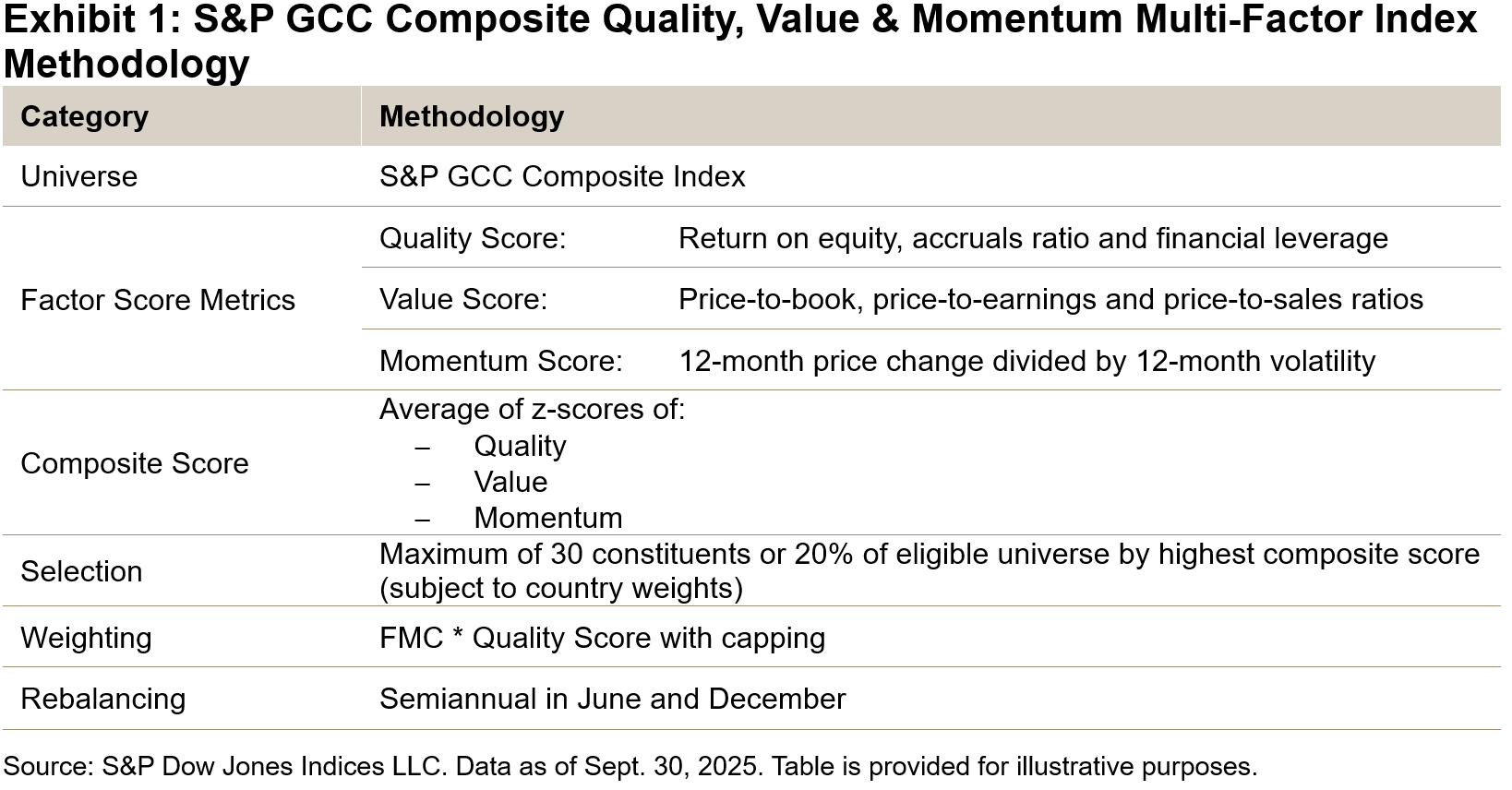Click 'Semiannual in June and December' cell
Screen dimensions: 1512x790
tap(612, 699)
